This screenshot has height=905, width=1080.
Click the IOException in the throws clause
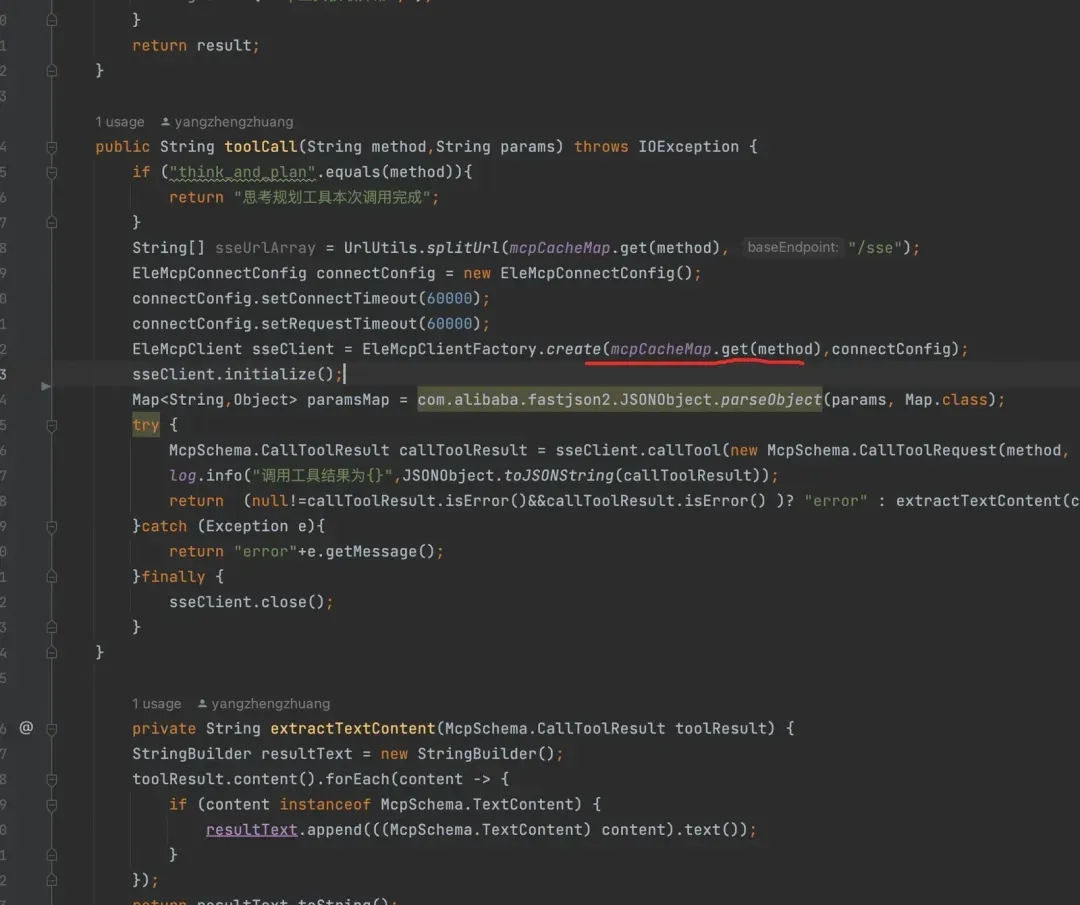pyautogui.click(x=688, y=147)
